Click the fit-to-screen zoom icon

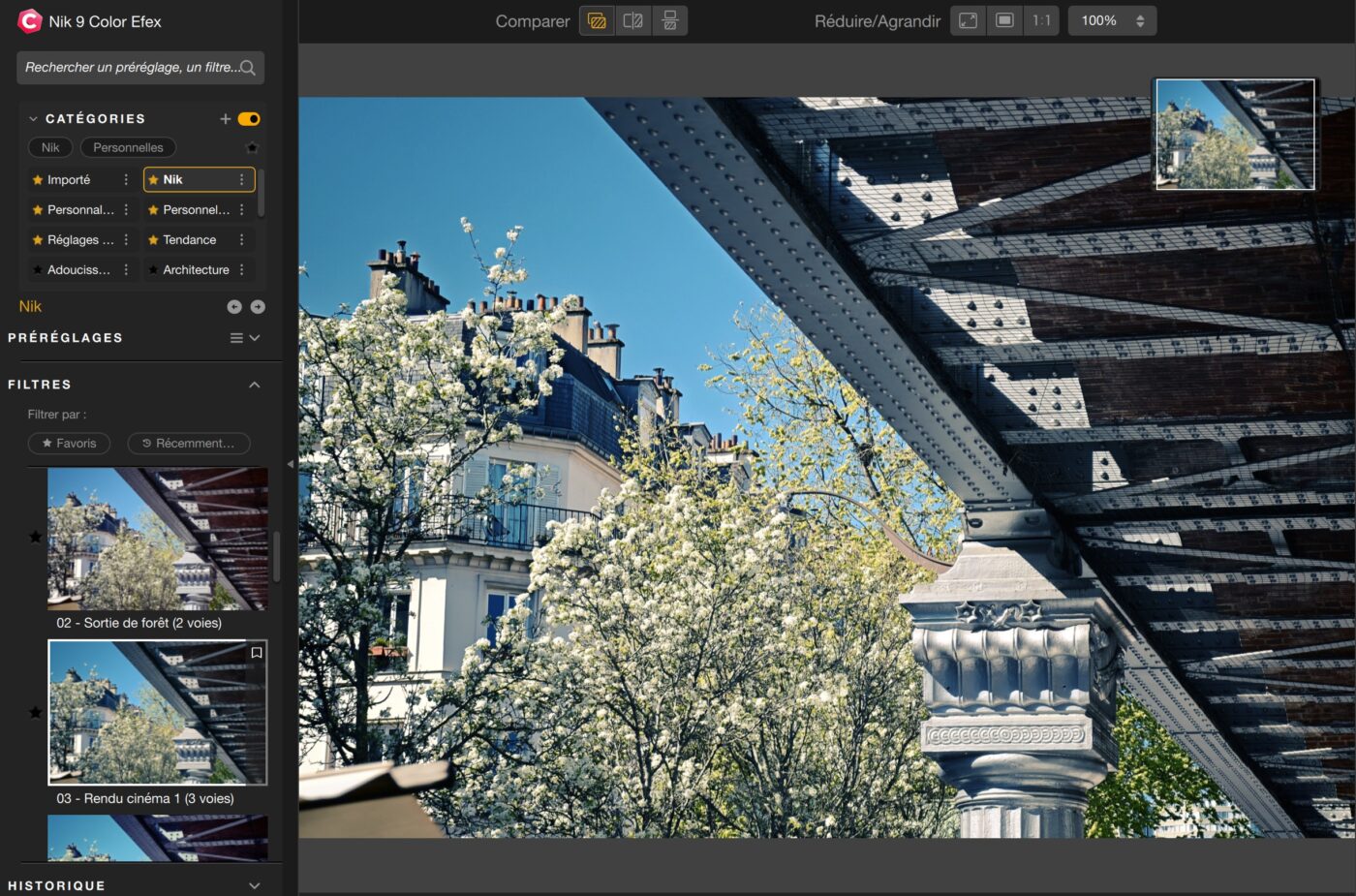click(968, 21)
